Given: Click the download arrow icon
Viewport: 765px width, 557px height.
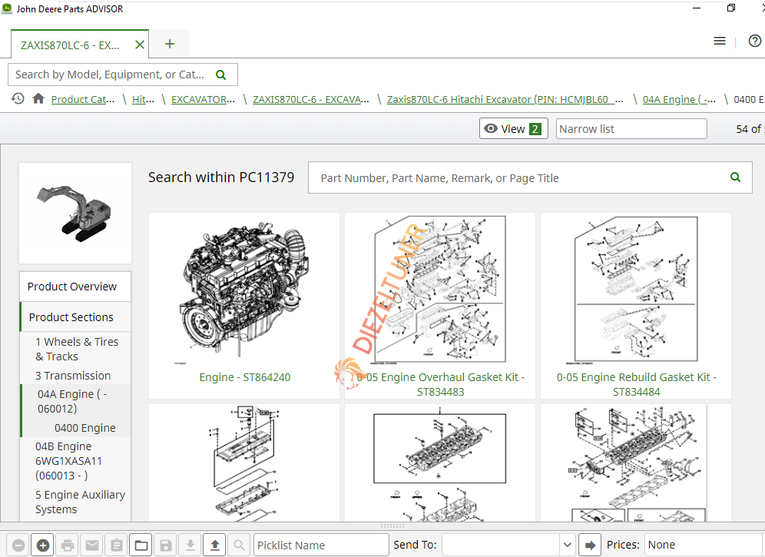Looking at the screenshot, I should click(190, 545).
